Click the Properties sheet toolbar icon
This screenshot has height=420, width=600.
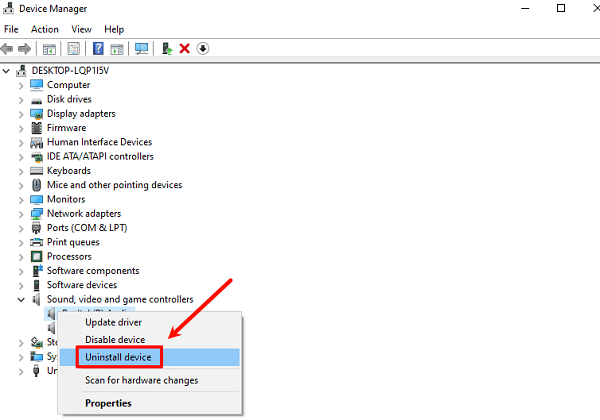coord(73,49)
